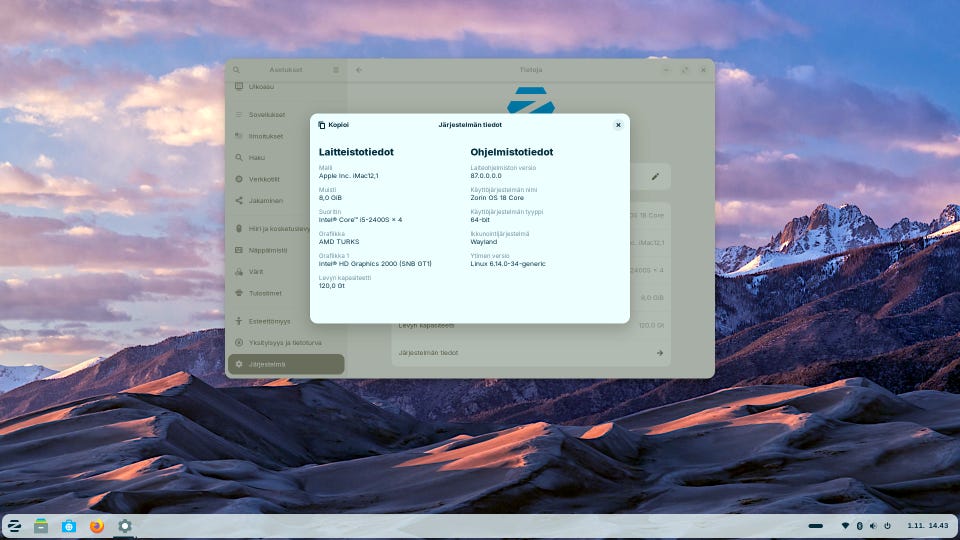
Task: Click 120,0 Gt disk capacity in dialog
Action: [x=331, y=286]
